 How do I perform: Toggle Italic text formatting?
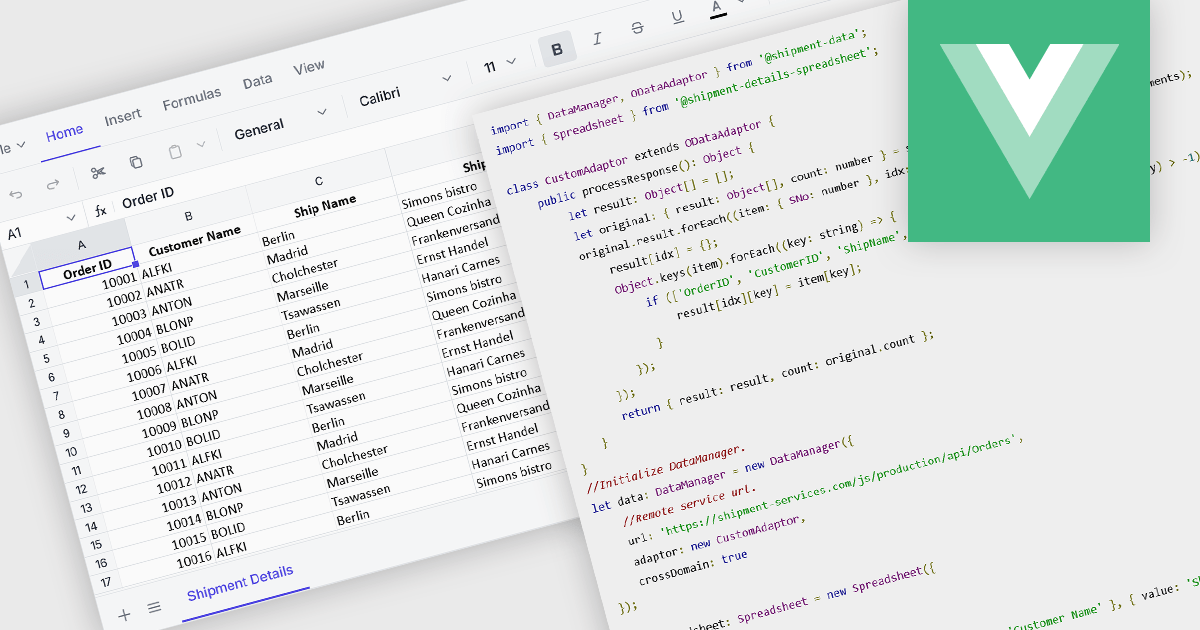(x=597, y=38)
